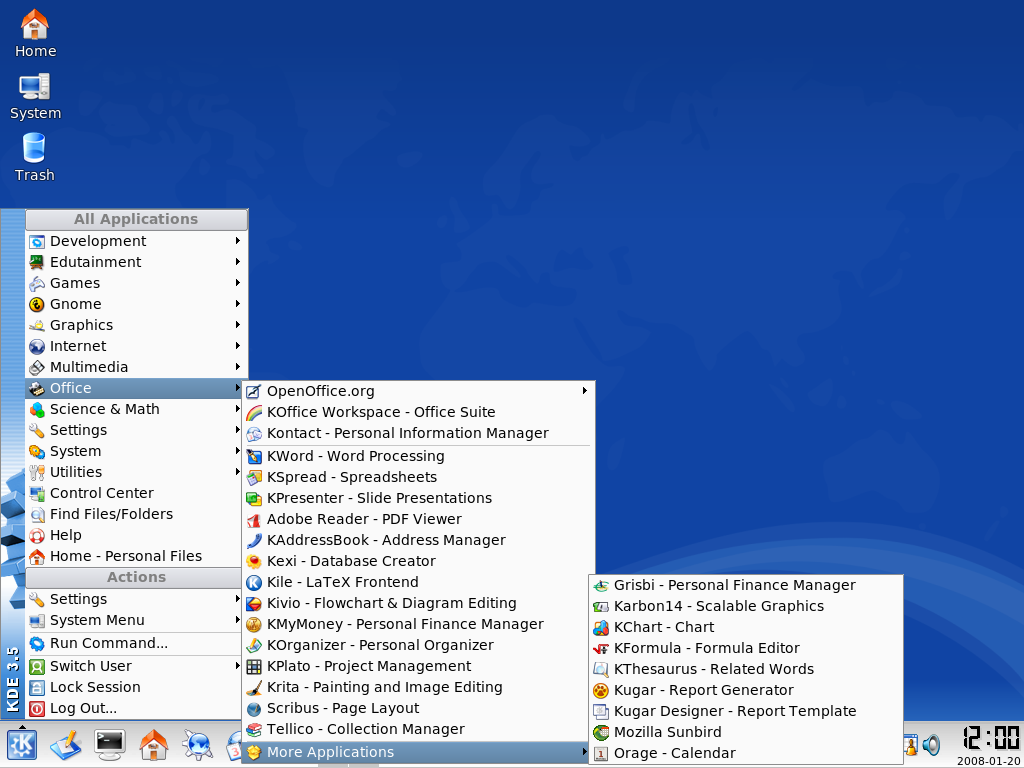Click the pencil desktop icon in panel

(x=65, y=744)
